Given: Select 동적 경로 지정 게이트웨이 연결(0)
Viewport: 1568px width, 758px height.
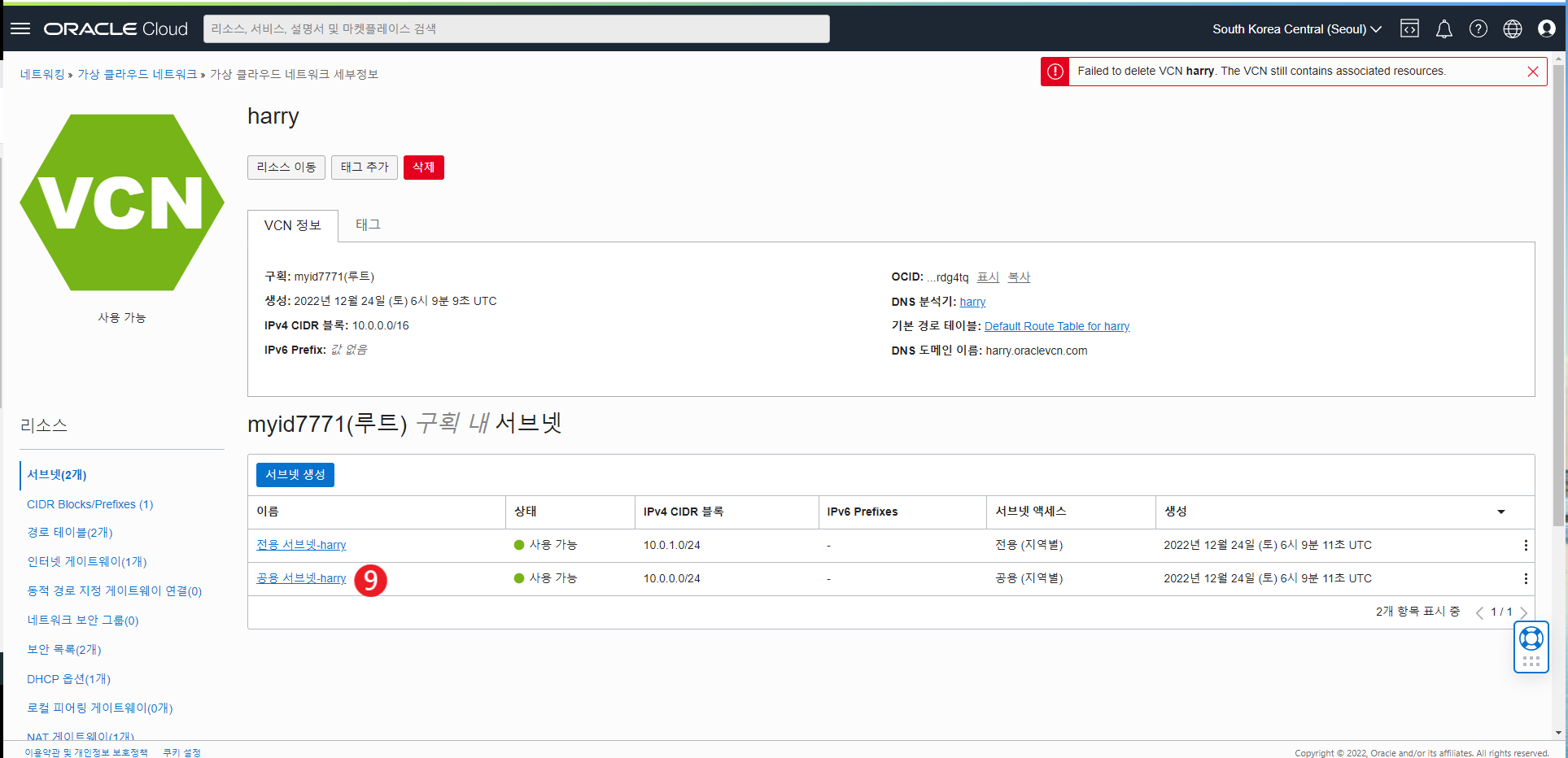Looking at the screenshot, I should pyautogui.click(x=115, y=591).
